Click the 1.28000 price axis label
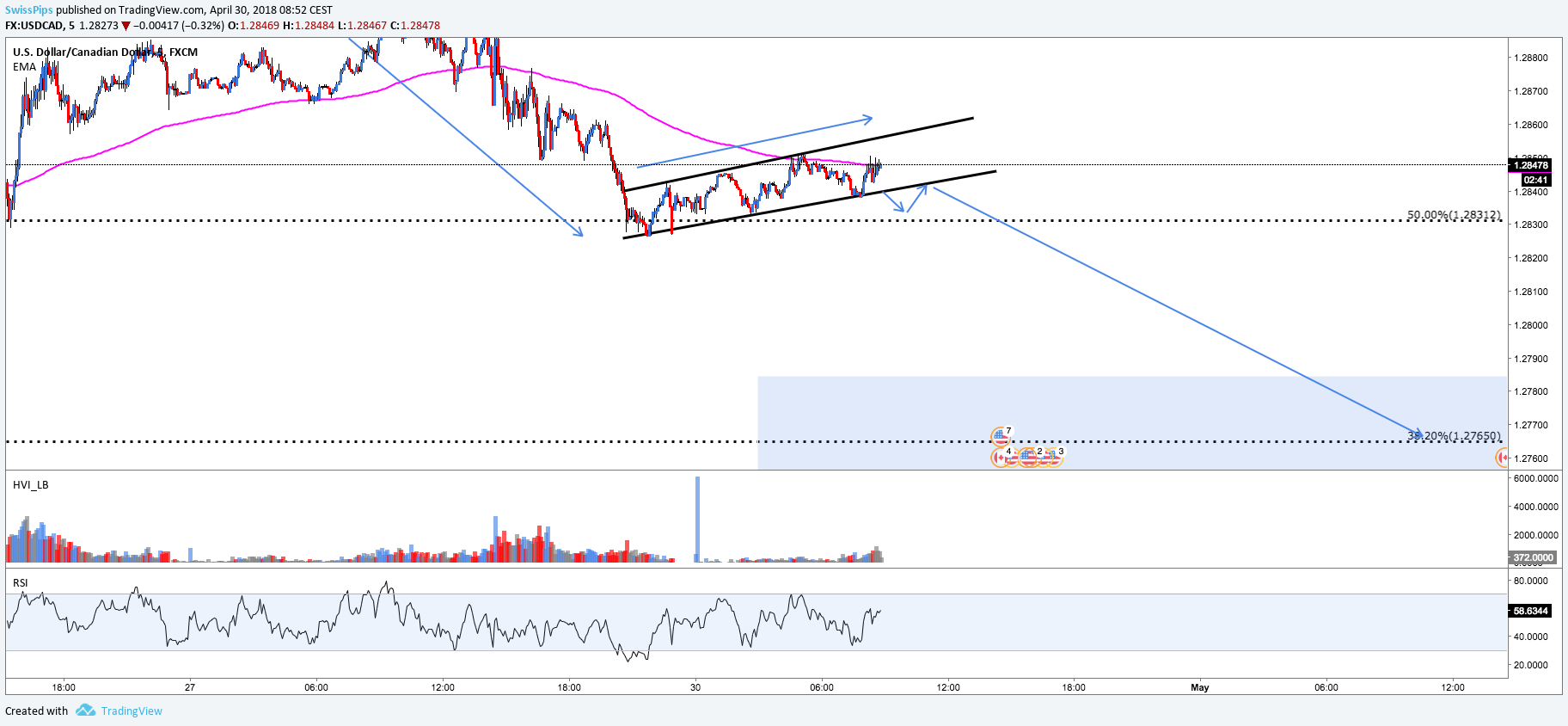Viewport: 1568px width, 726px height. [1530, 325]
